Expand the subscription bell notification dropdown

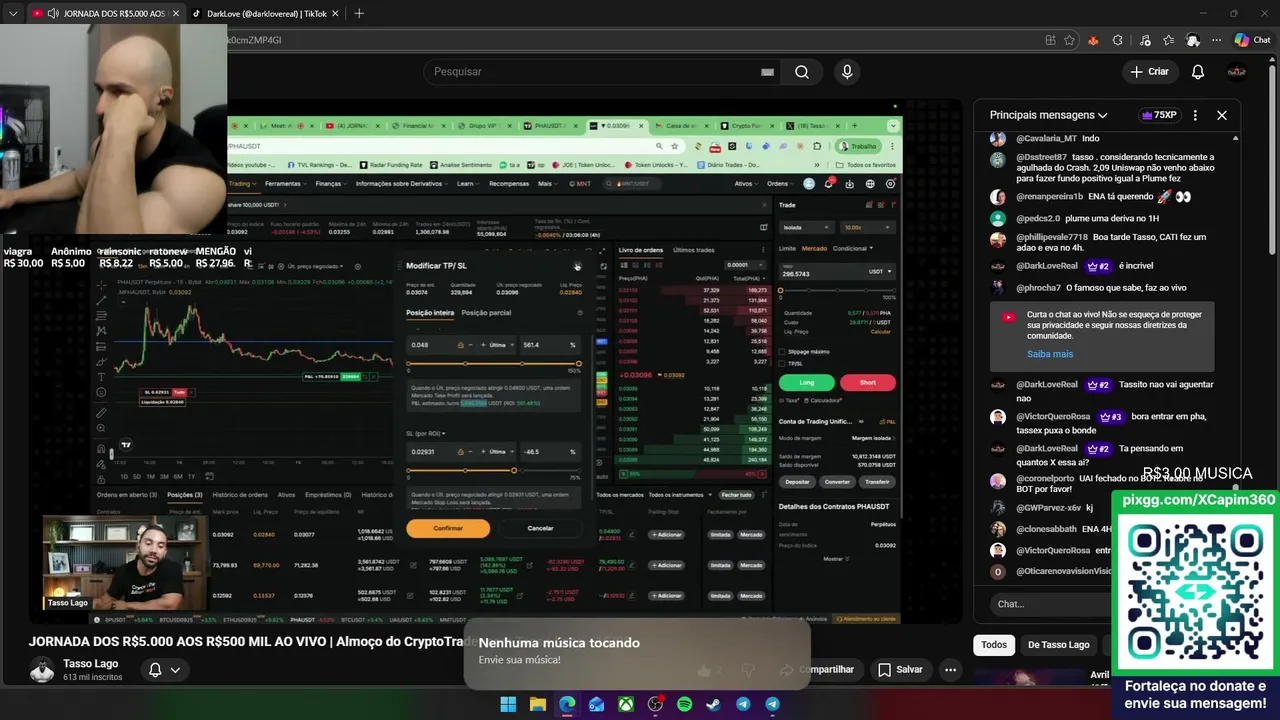tap(165, 670)
